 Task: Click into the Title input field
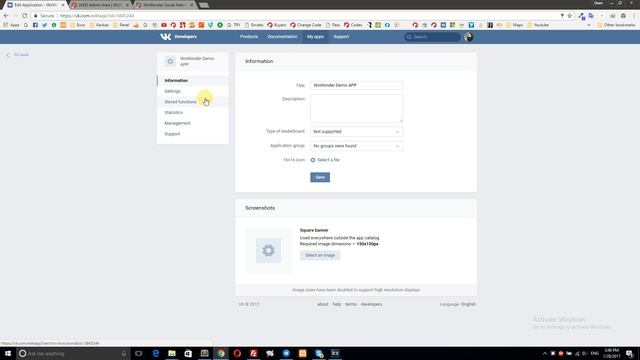(x=356, y=85)
